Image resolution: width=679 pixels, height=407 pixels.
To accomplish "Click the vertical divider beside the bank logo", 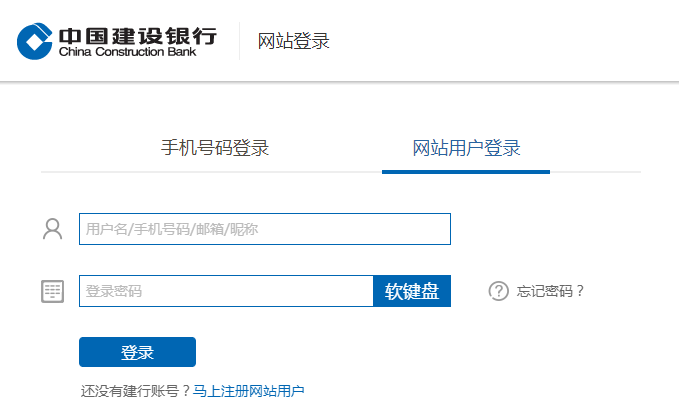I will tap(240, 41).
